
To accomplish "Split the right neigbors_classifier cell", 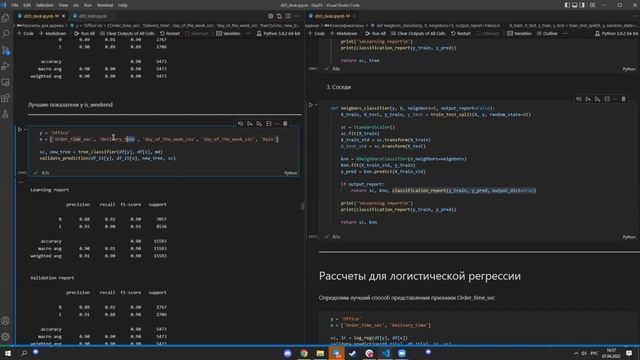I will tap(607, 99).
